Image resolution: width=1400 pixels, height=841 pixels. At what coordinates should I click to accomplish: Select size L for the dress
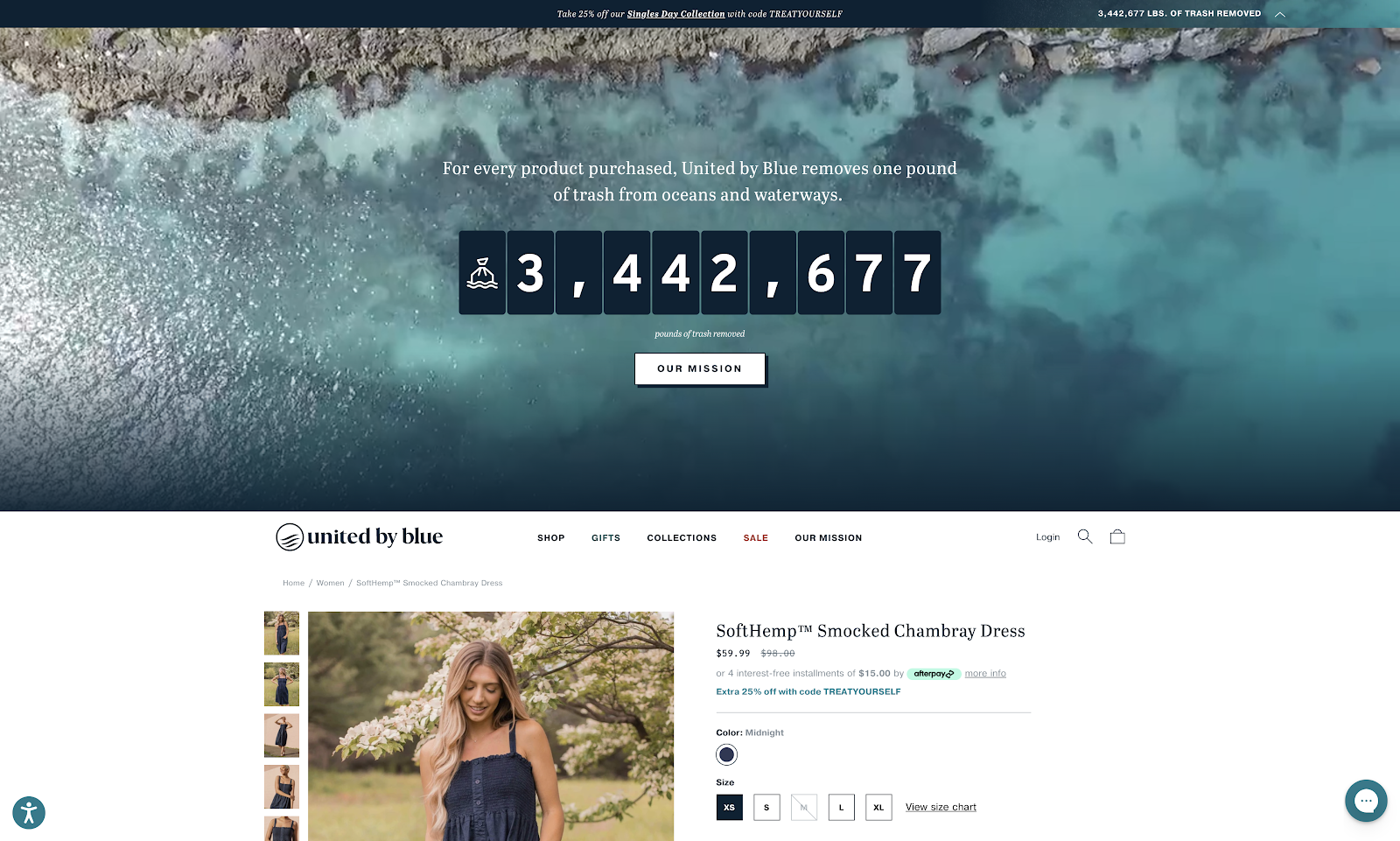[841, 807]
